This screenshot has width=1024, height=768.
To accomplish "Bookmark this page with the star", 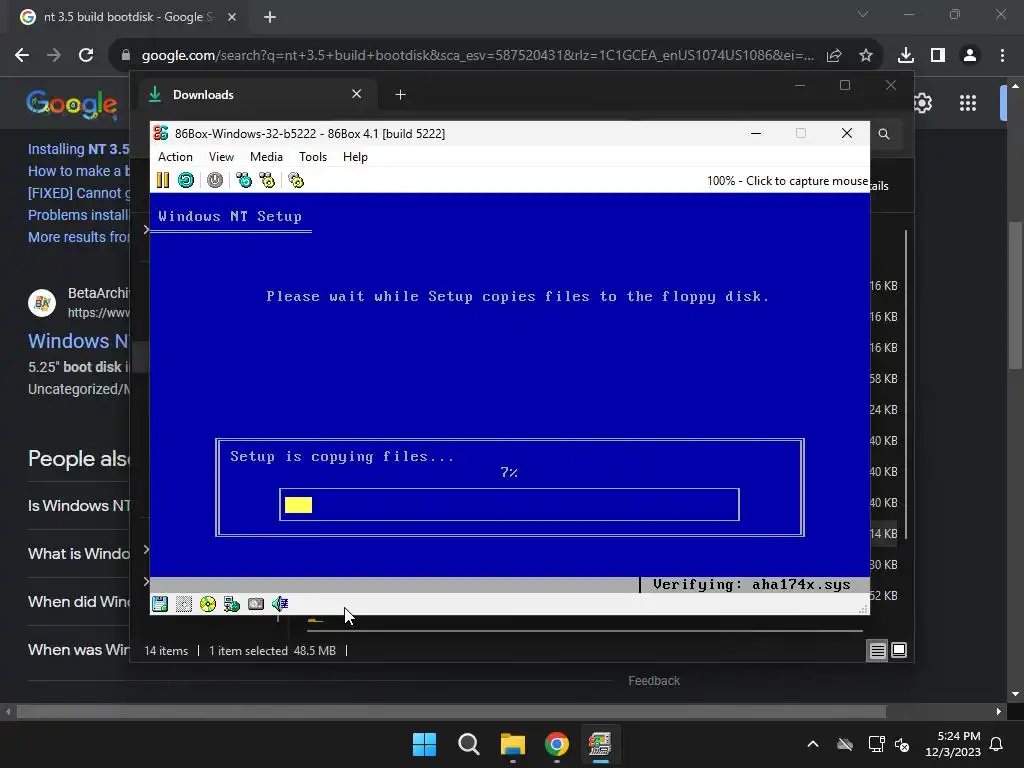I will (866, 56).
